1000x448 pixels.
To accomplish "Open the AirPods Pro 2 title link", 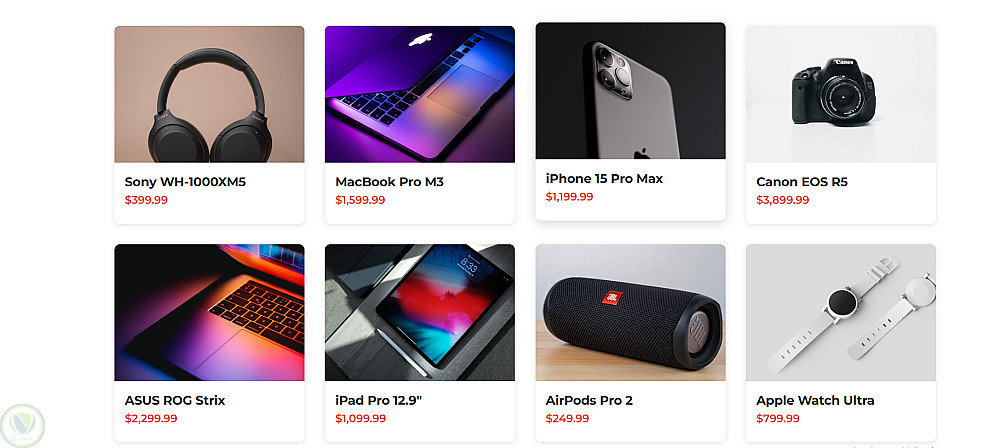I will [x=589, y=401].
